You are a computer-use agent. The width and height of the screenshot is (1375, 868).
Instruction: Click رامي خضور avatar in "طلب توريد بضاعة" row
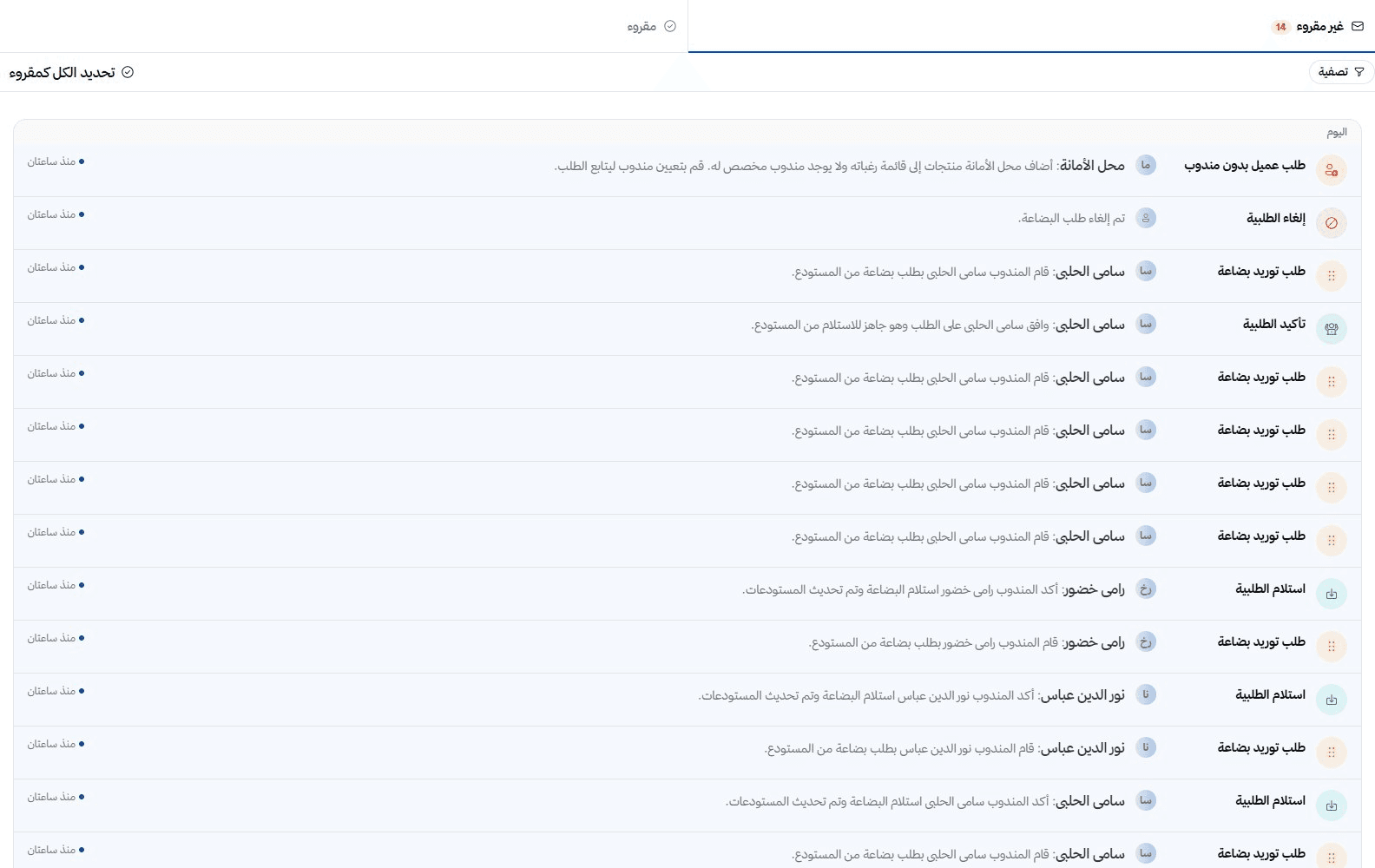[1146, 641]
